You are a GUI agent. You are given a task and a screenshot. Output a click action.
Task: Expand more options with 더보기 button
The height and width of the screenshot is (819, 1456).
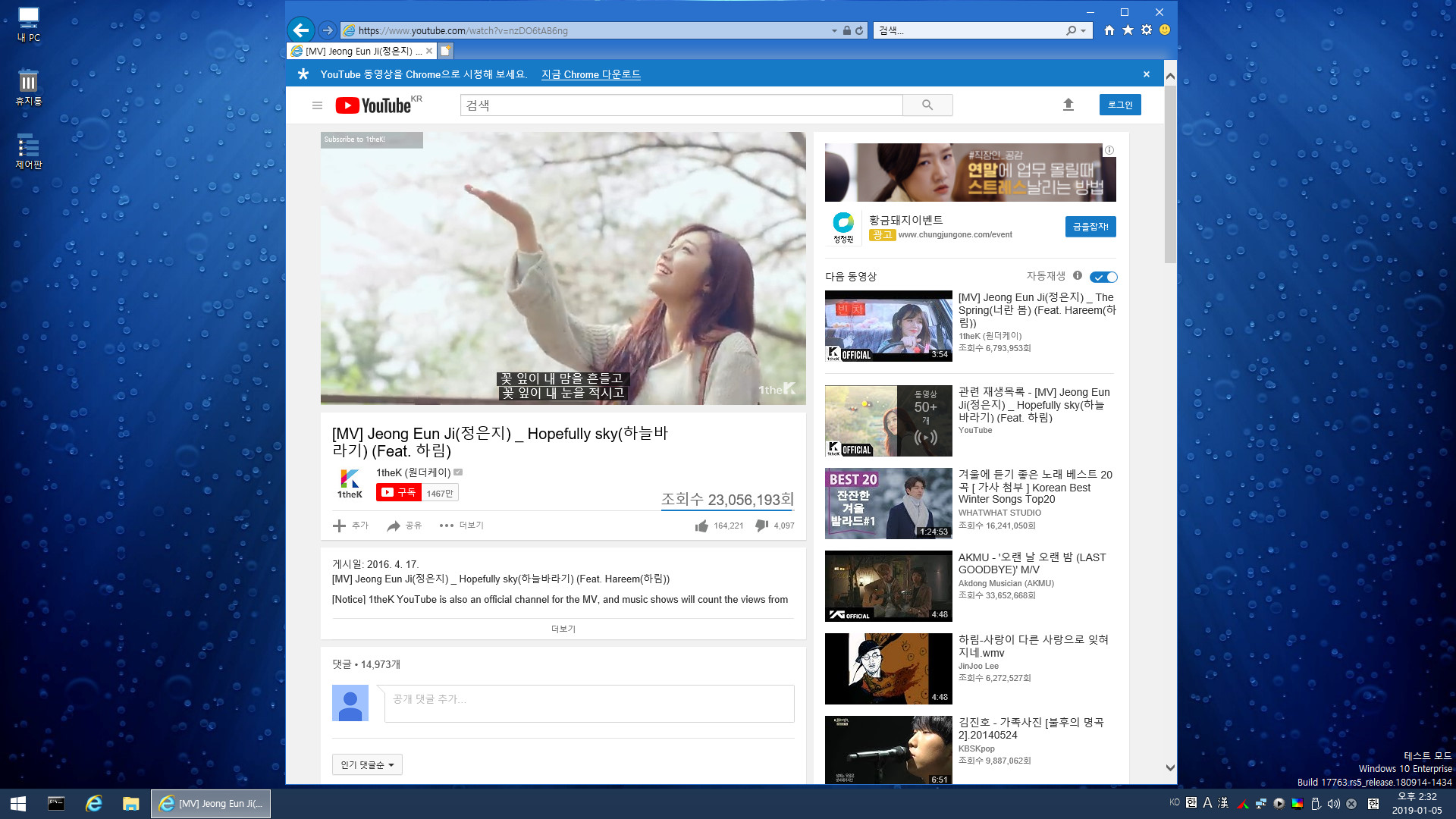(462, 525)
